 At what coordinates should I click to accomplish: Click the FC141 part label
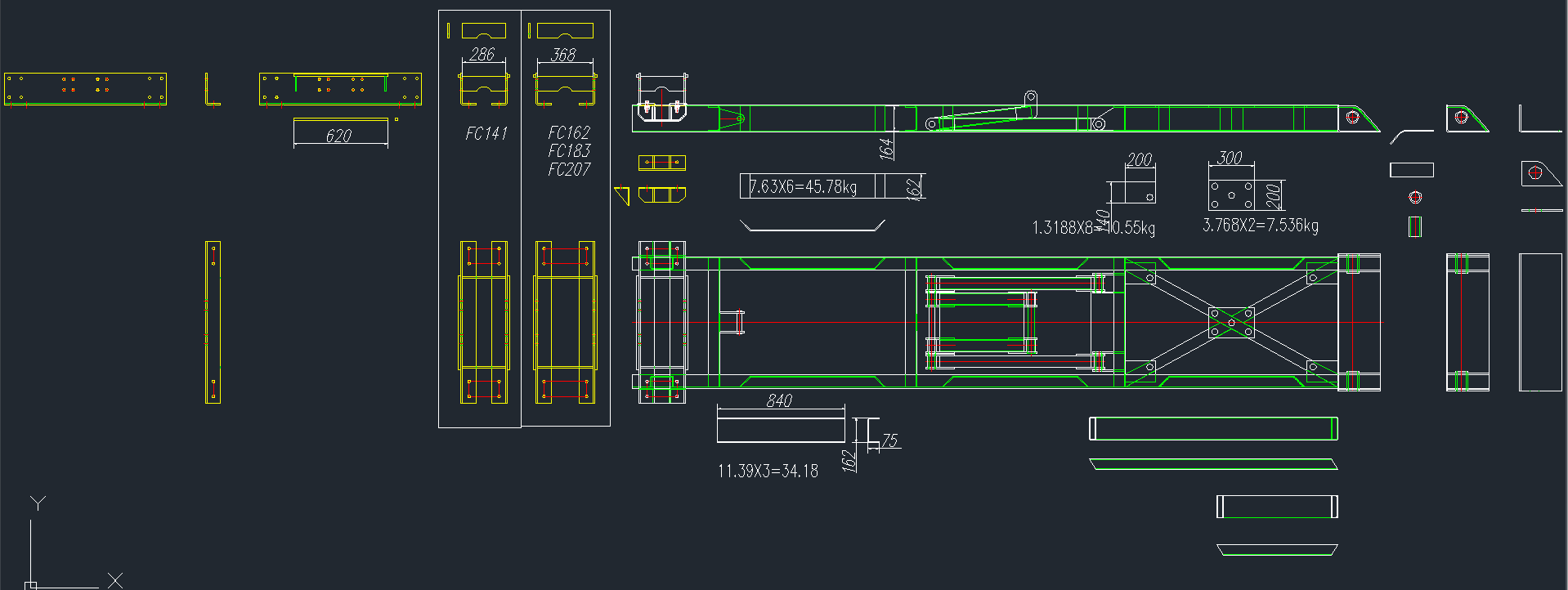point(486,133)
